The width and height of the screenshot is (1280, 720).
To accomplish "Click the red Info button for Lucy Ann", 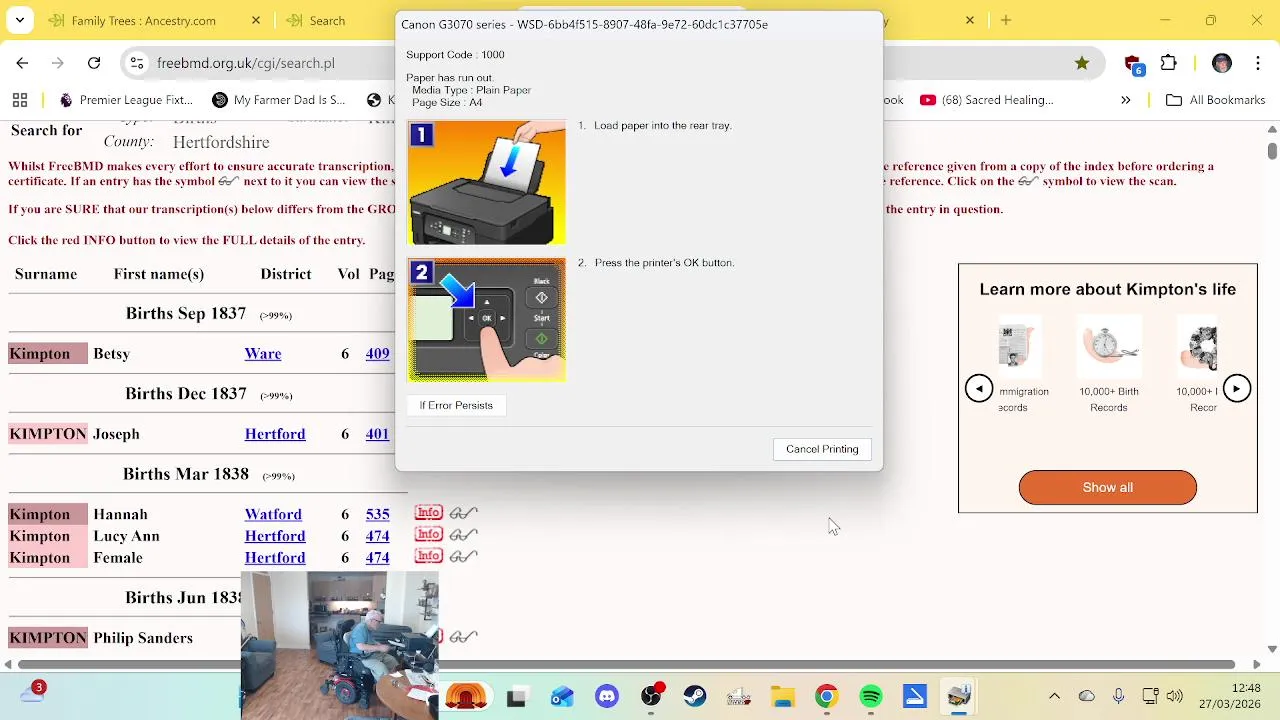I will coord(428,535).
